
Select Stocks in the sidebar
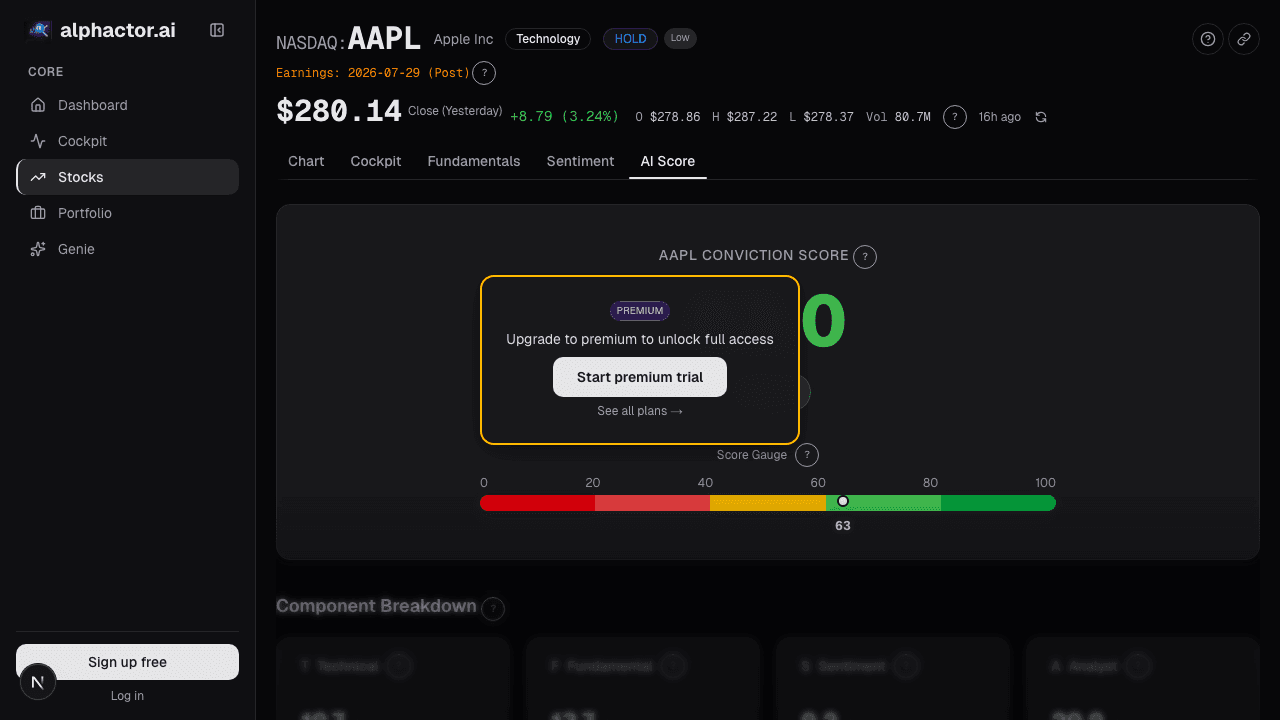click(127, 177)
